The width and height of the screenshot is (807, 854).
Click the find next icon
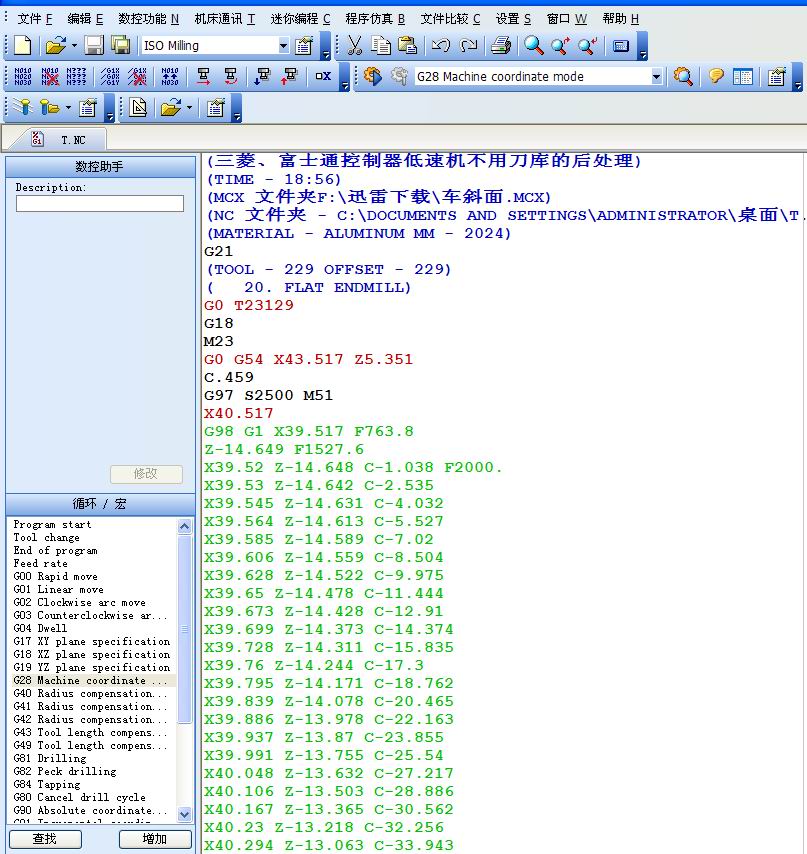point(560,46)
